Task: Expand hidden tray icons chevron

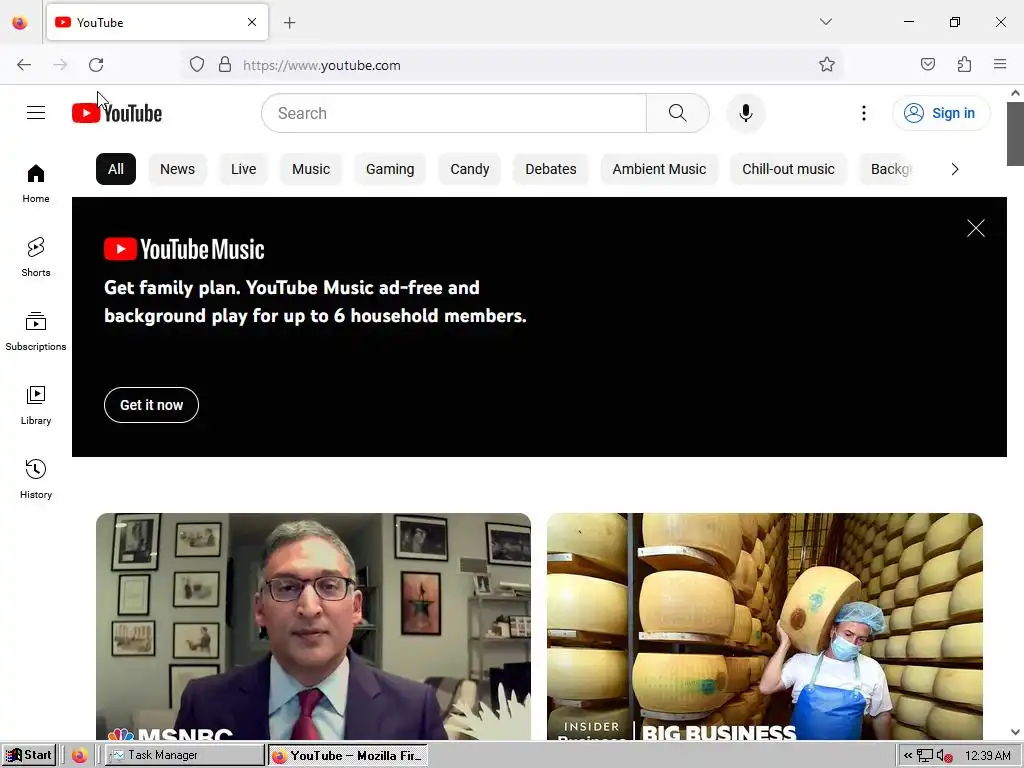Action: pos(908,756)
